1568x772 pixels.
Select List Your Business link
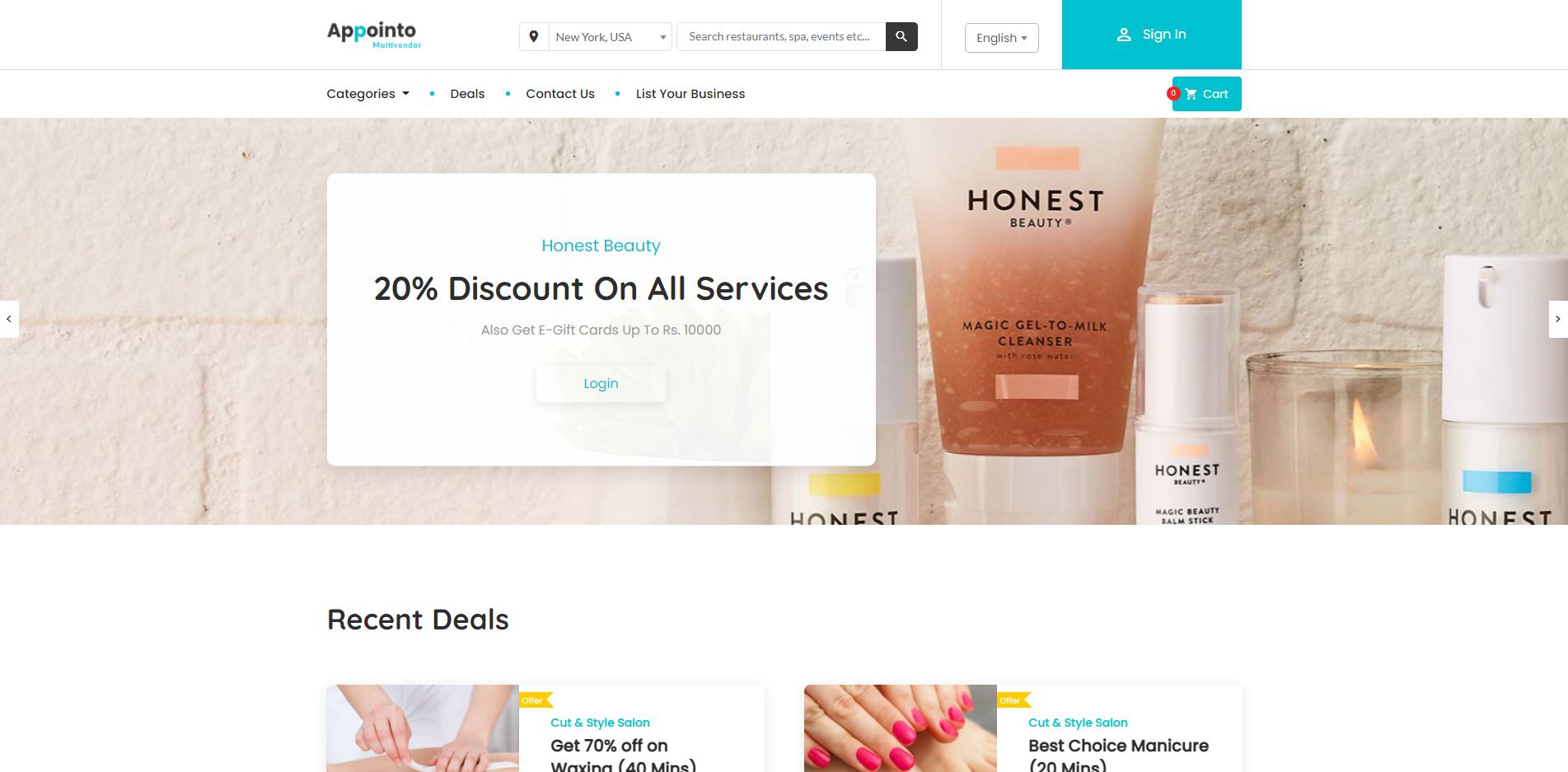690,94
